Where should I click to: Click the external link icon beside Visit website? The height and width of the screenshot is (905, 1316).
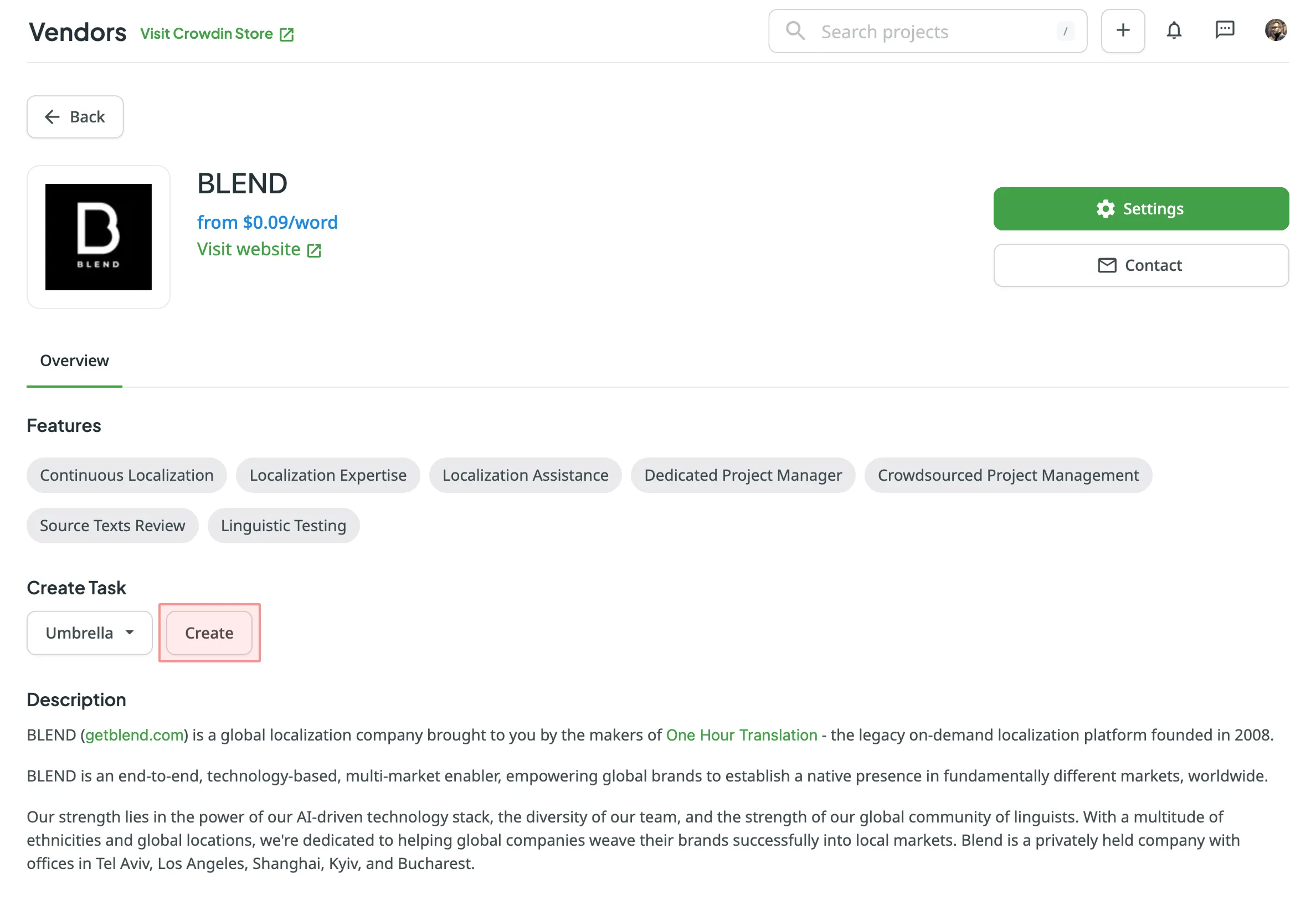[x=314, y=251]
